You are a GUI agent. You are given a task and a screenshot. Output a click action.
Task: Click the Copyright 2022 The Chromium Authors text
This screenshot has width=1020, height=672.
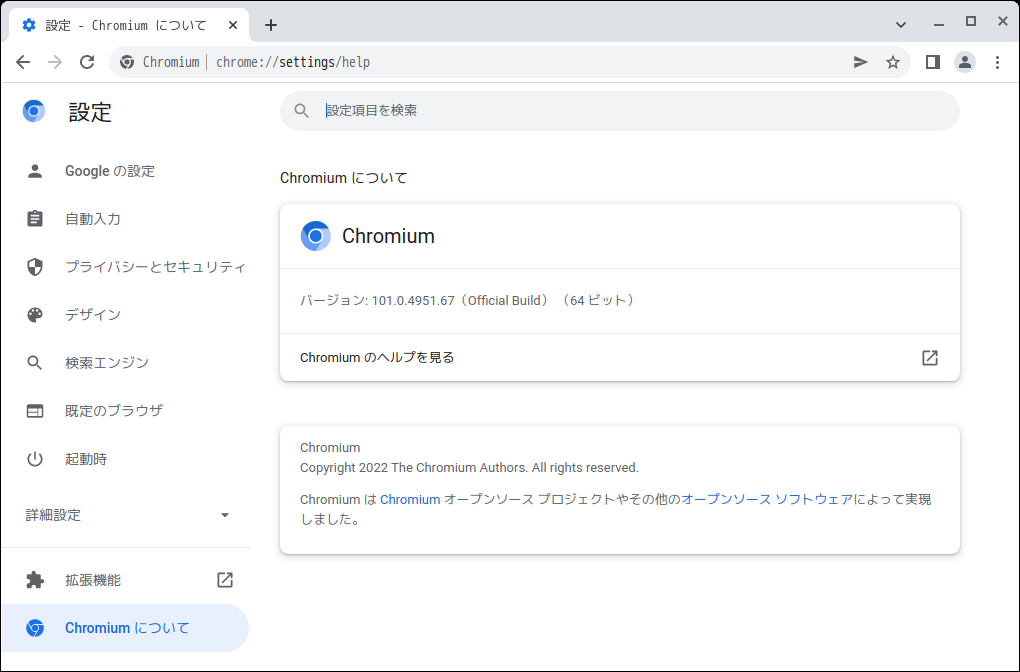[469, 468]
